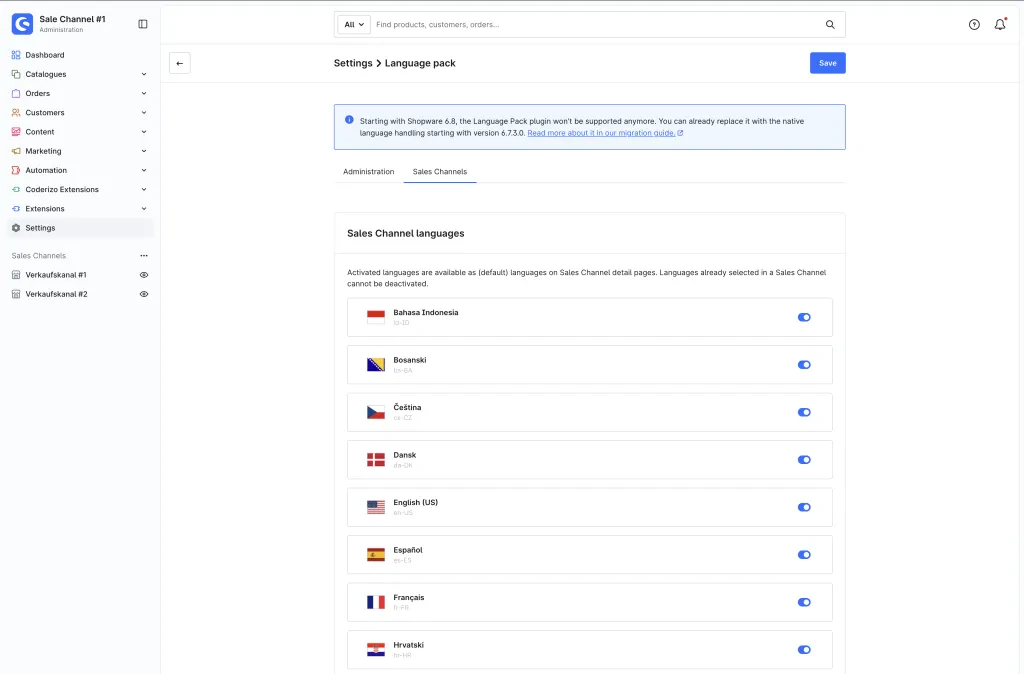The width and height of the screenshot is (1024, 674).
Task: Click the blue info icon in the notice
Action: point(349,120)
